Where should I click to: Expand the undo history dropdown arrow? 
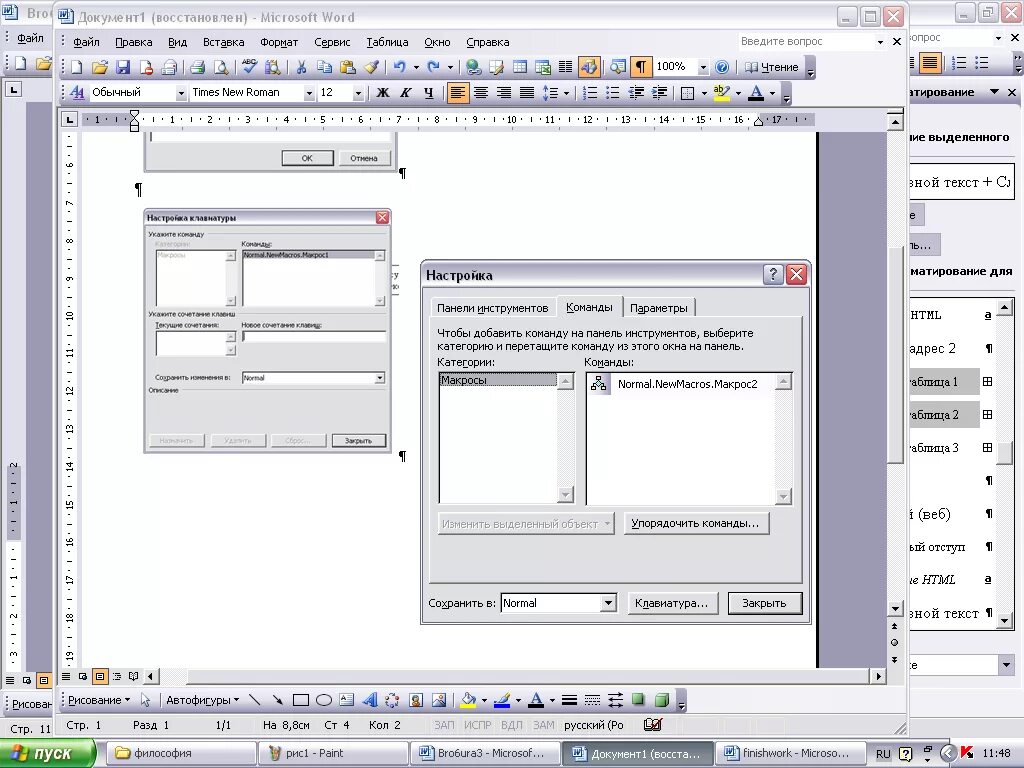point(416,67)
